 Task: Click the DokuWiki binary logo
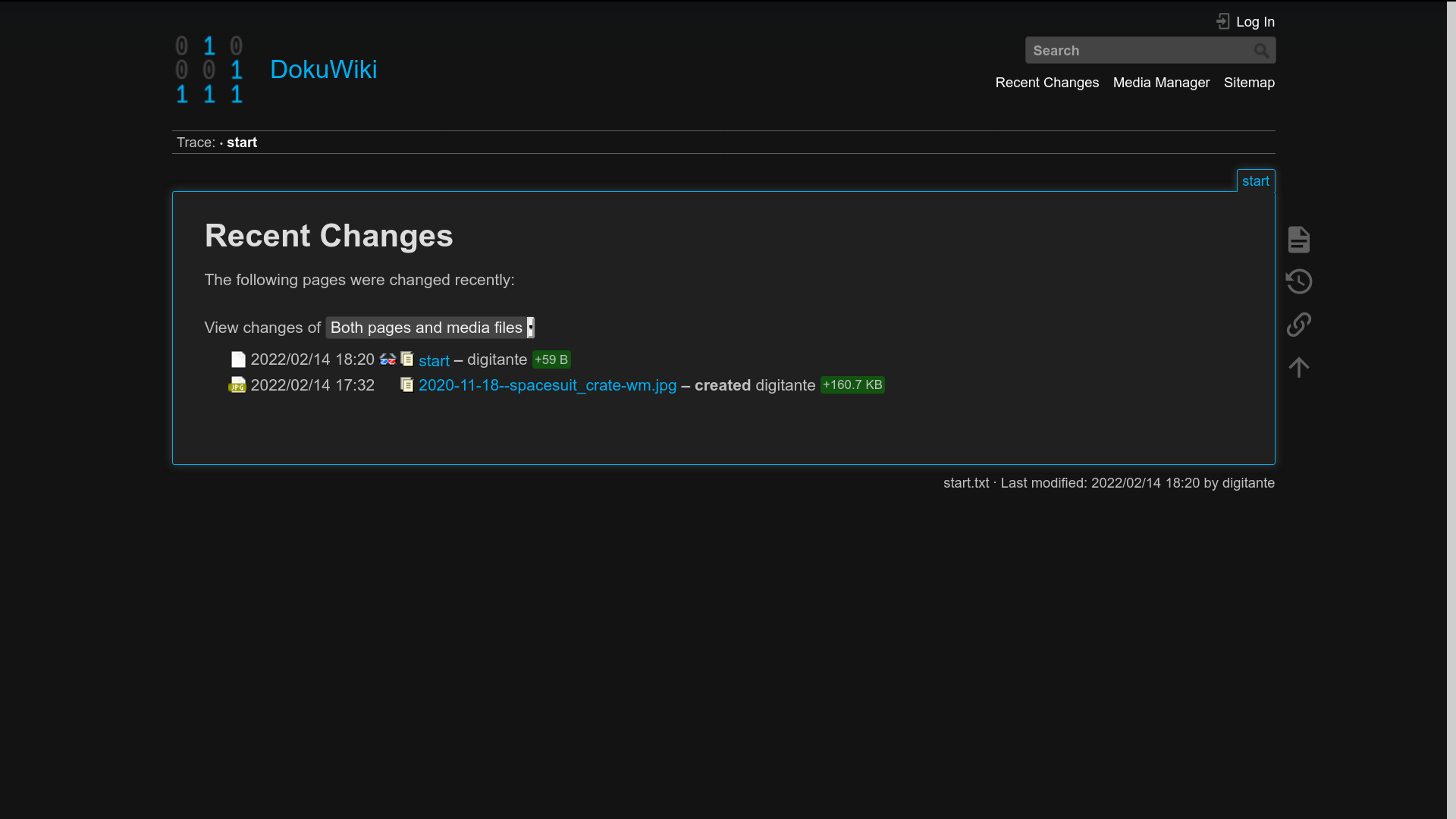coord(209,70)
